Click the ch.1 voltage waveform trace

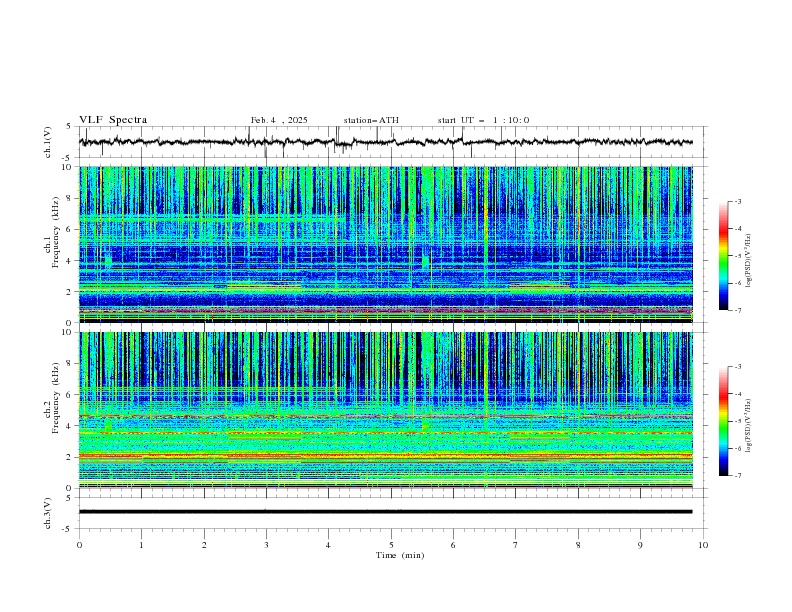(385, 142)
